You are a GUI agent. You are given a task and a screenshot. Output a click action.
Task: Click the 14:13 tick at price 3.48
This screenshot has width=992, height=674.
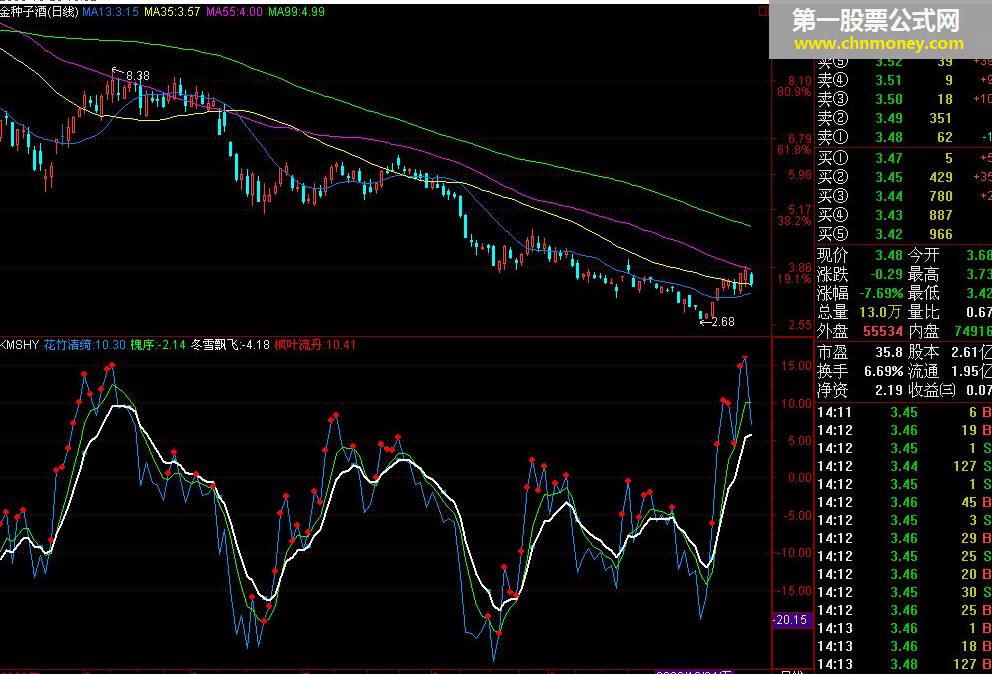pyautogui.click(x=903, y=665)
